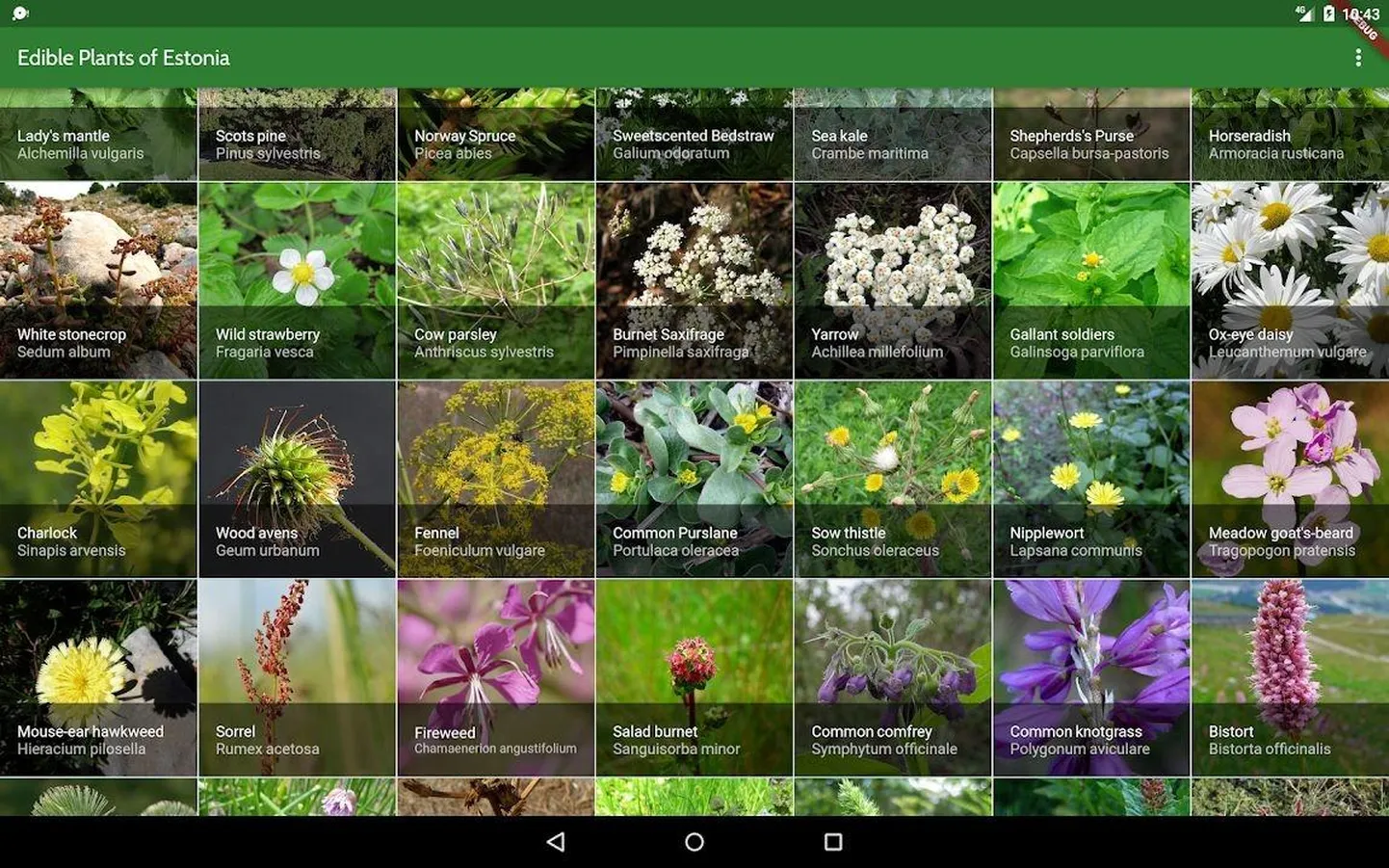Image resolution: width=1389 pixels, height=868 pixels.
Task: Open the three-dot overflow menu
Action: pyautogui.click(x=1358, y=58)
